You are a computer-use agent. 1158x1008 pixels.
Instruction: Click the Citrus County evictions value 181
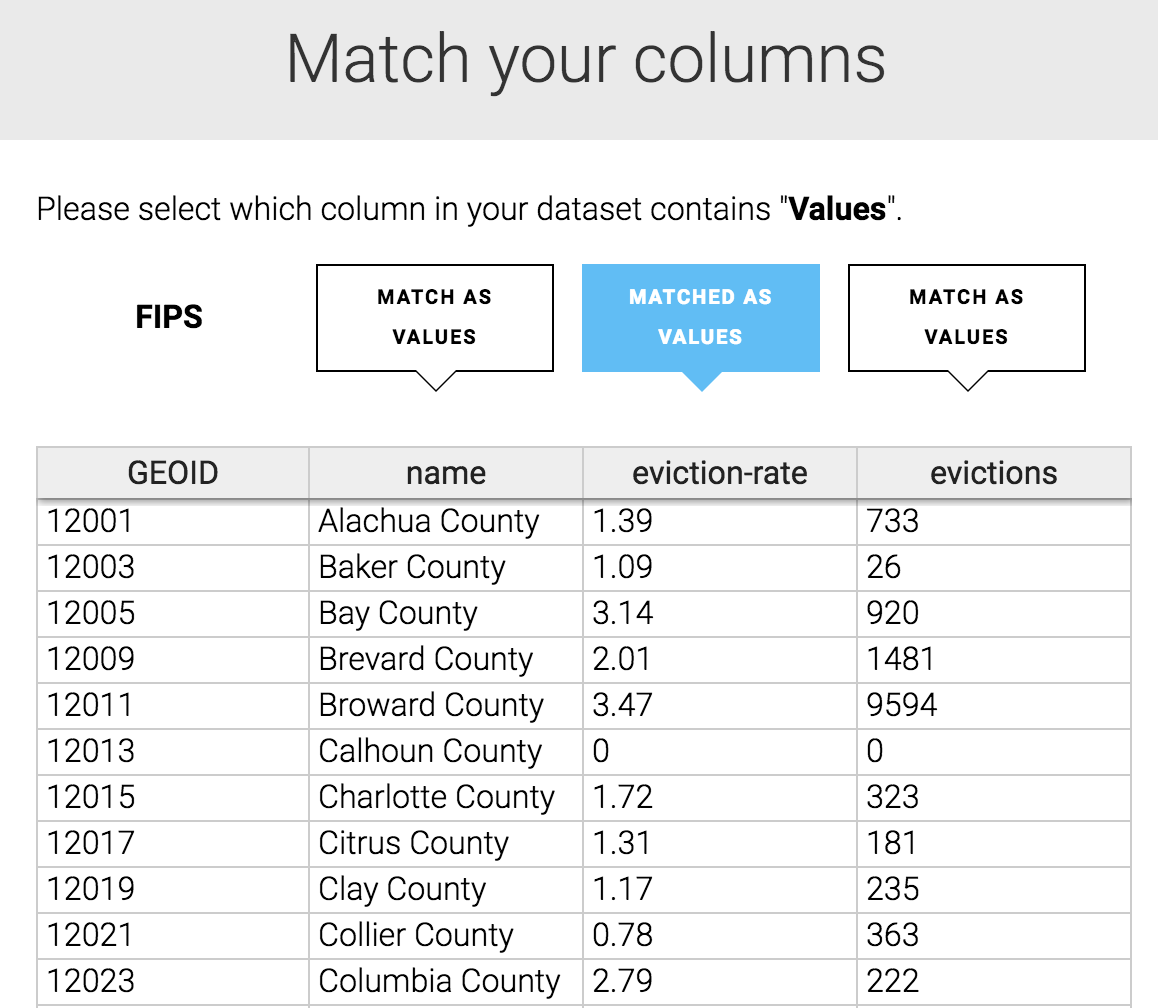(892, 843)
